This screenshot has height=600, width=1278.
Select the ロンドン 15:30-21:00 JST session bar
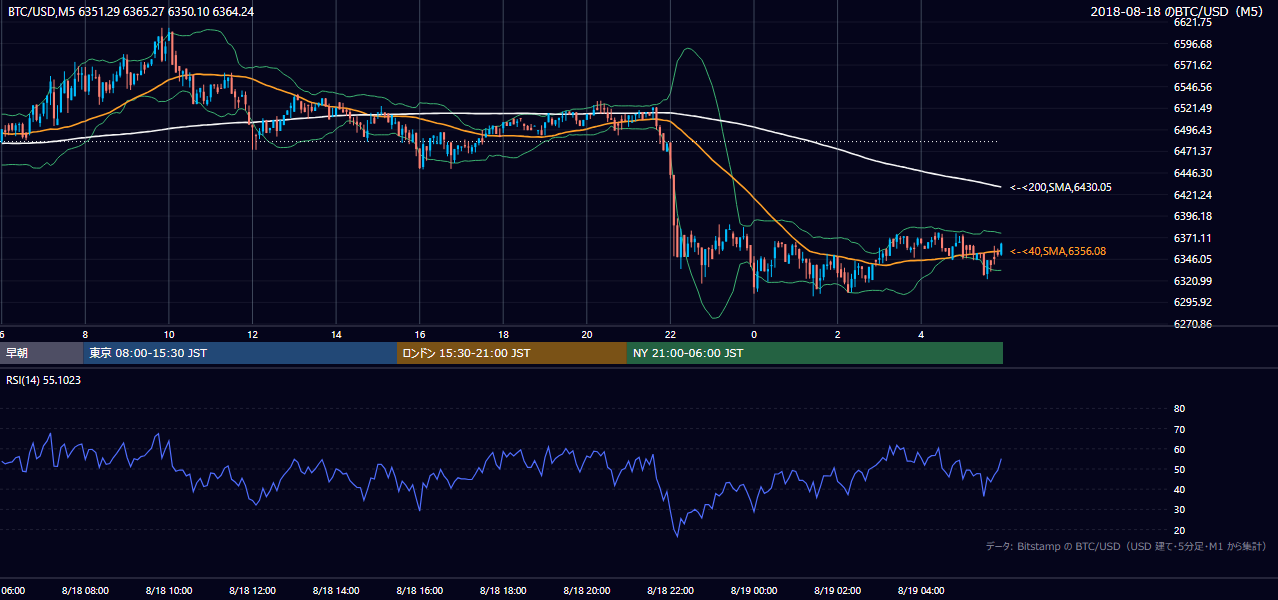512,353
